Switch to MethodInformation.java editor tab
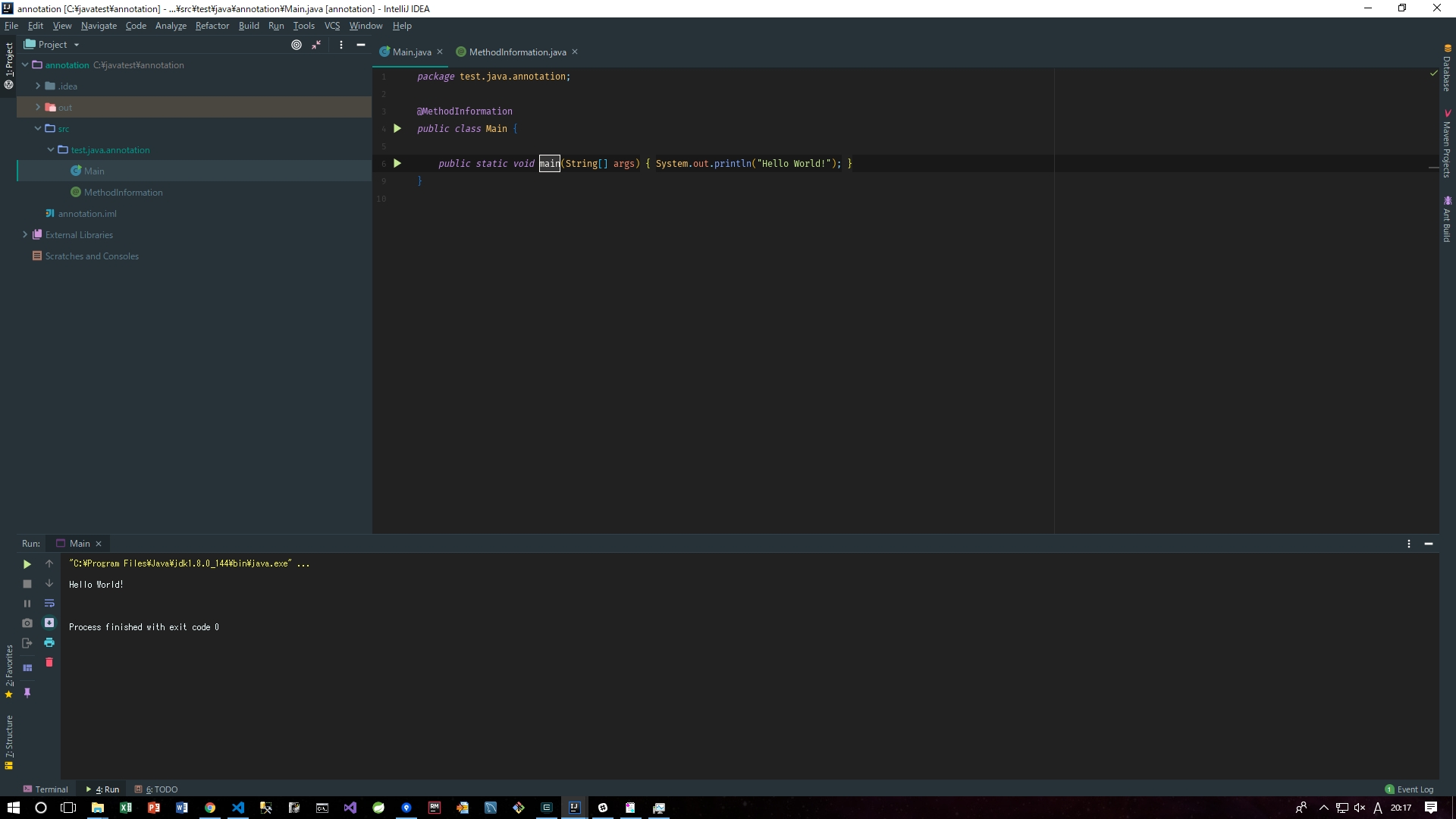Screen dimensions: 1456x819 point(517,52)
